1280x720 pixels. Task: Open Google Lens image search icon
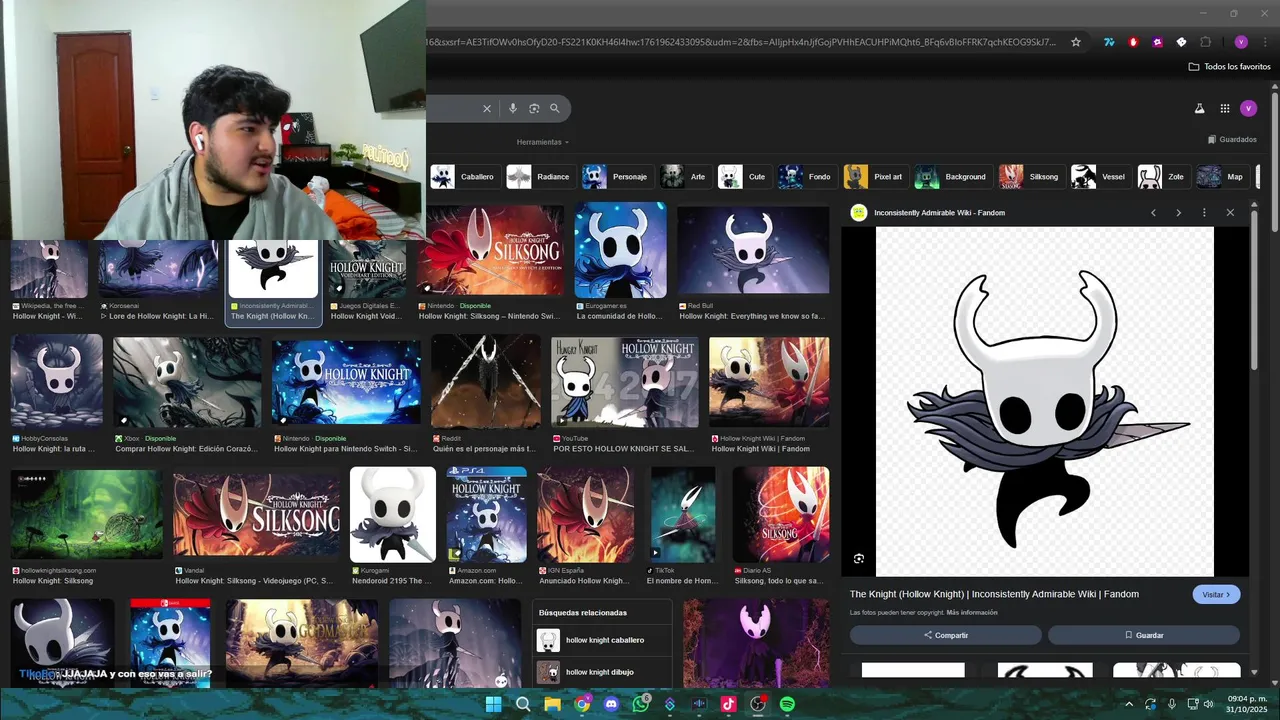(534, 108)
